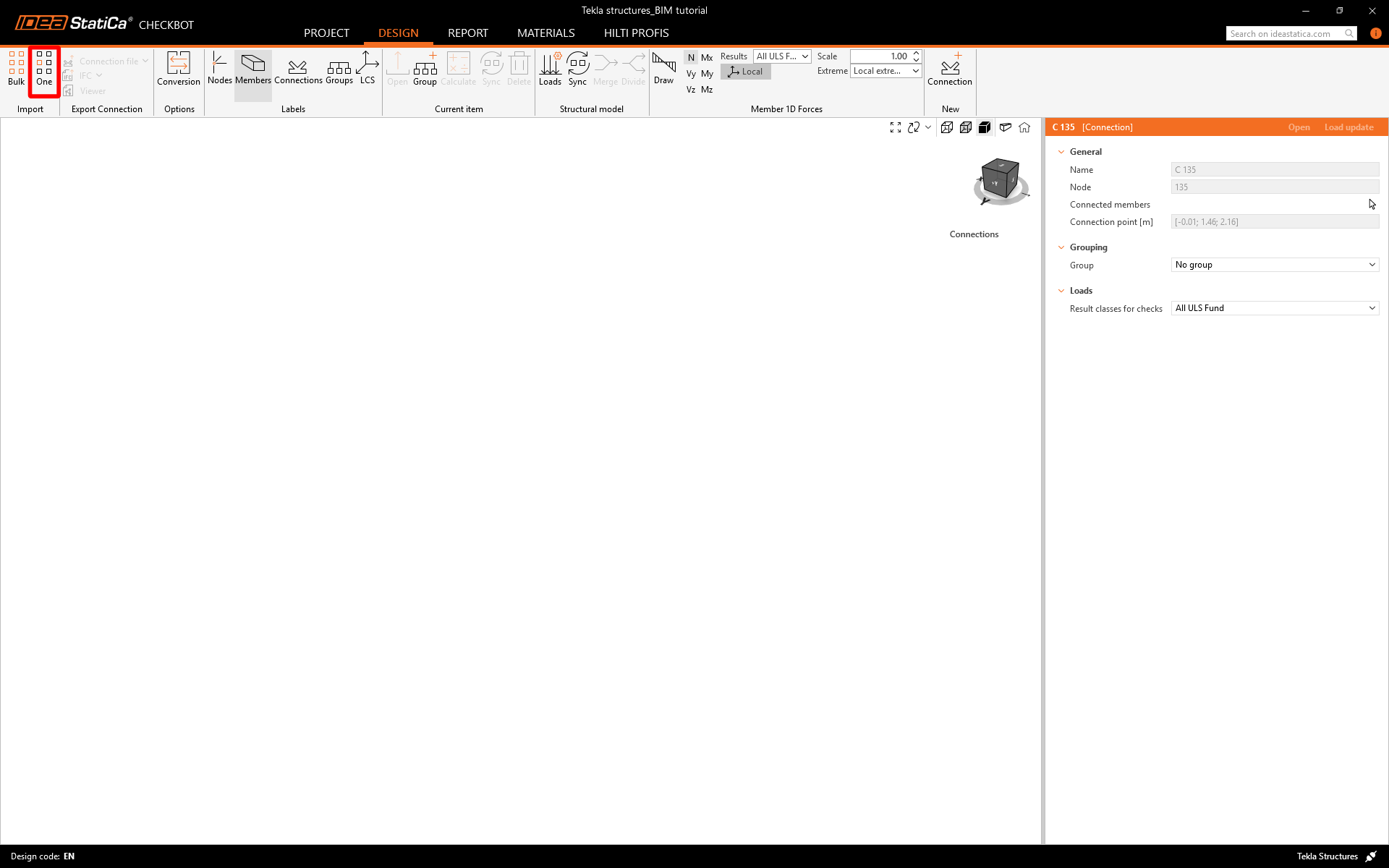Screen dimensions: 1389x868
Task: Toggle the Vz force component
Action: (691, 90)
